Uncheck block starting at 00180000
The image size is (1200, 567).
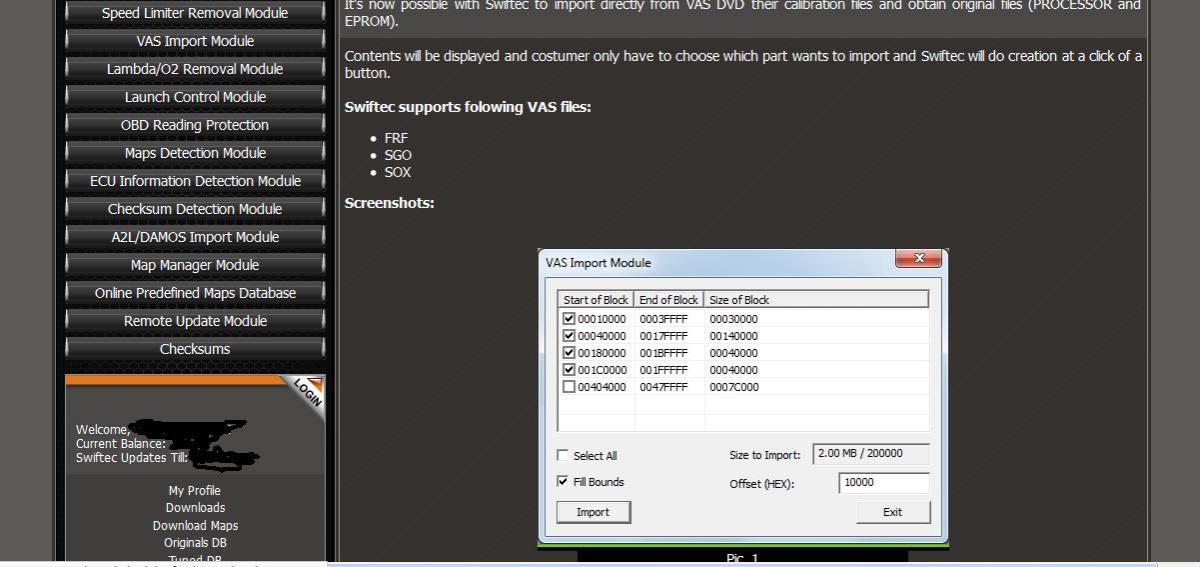point(569,353)
